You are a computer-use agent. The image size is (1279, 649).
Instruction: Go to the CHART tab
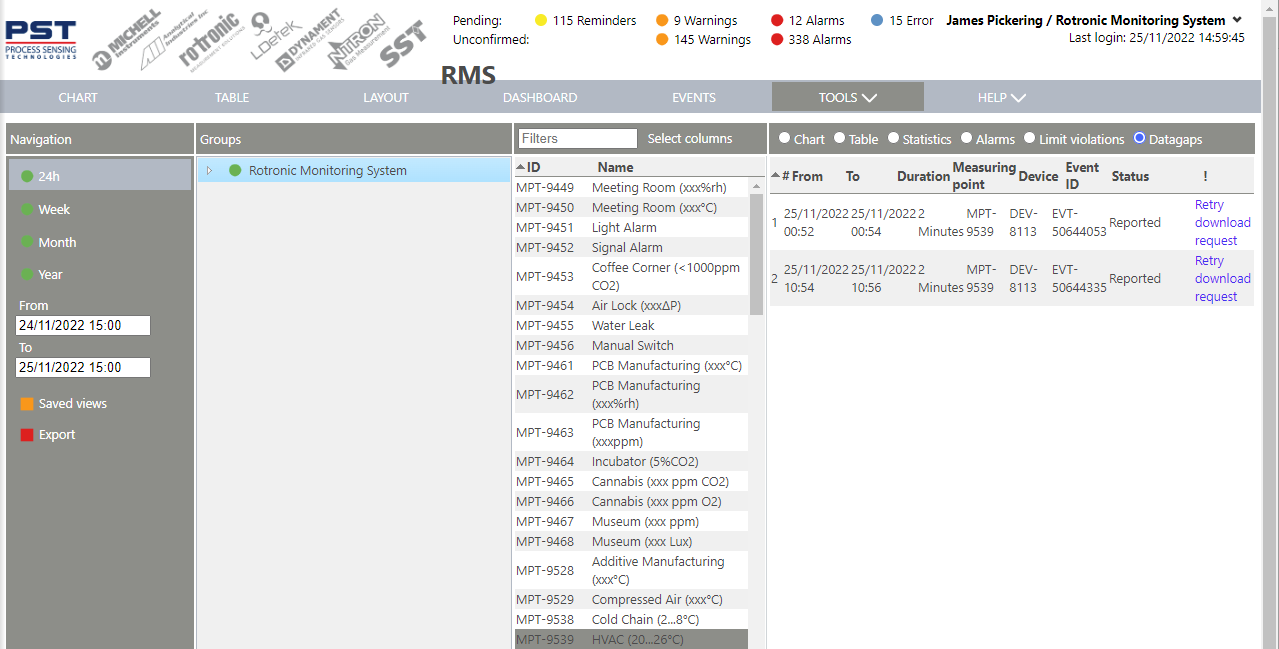point(78,97)
